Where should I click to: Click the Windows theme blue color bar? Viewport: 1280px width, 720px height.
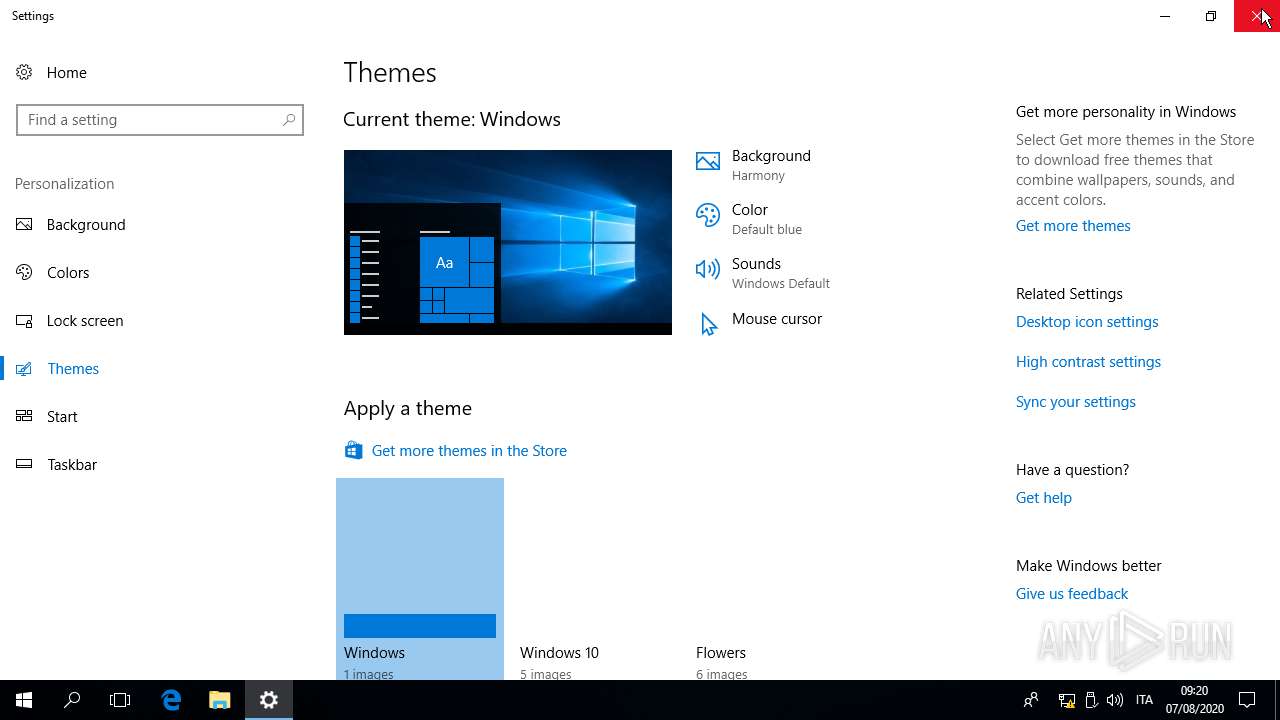tap(420, 625)
